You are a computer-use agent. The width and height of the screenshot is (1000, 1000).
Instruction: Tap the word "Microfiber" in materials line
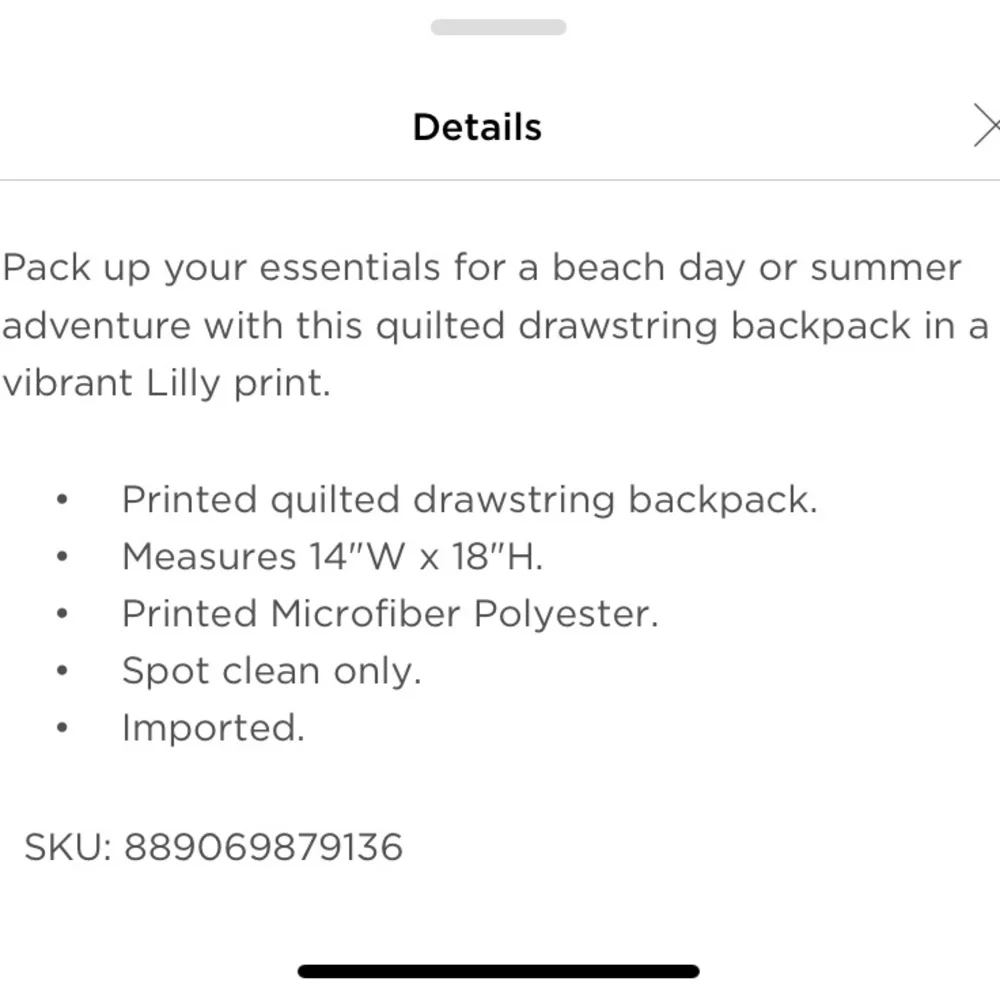pyautogui.click(x=366, y=613)
